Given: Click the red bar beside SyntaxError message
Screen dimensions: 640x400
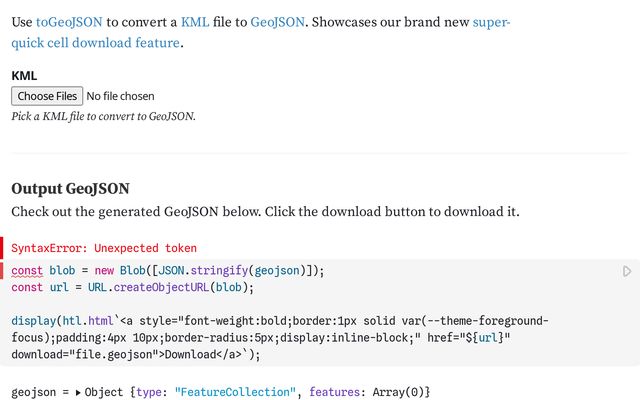Looking at the screenshot, I should point(2,248).
